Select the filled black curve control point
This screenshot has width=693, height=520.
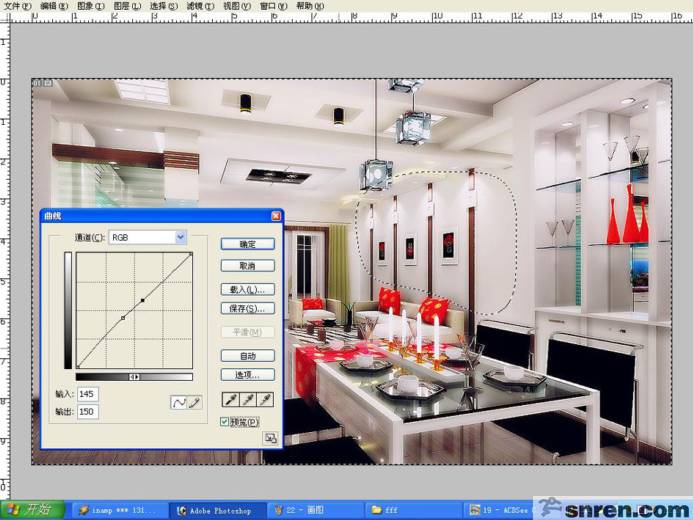(143, 300)
